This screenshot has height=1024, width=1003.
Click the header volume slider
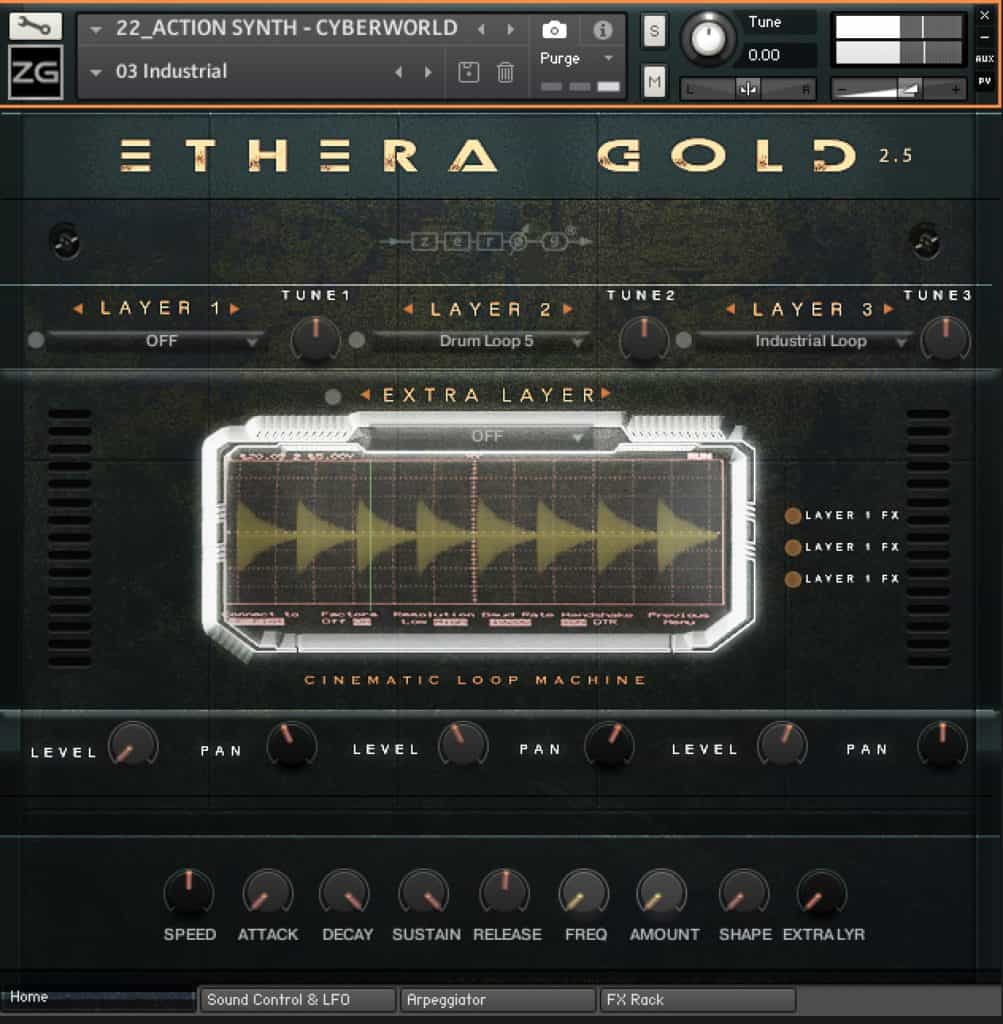pos(899,89)
